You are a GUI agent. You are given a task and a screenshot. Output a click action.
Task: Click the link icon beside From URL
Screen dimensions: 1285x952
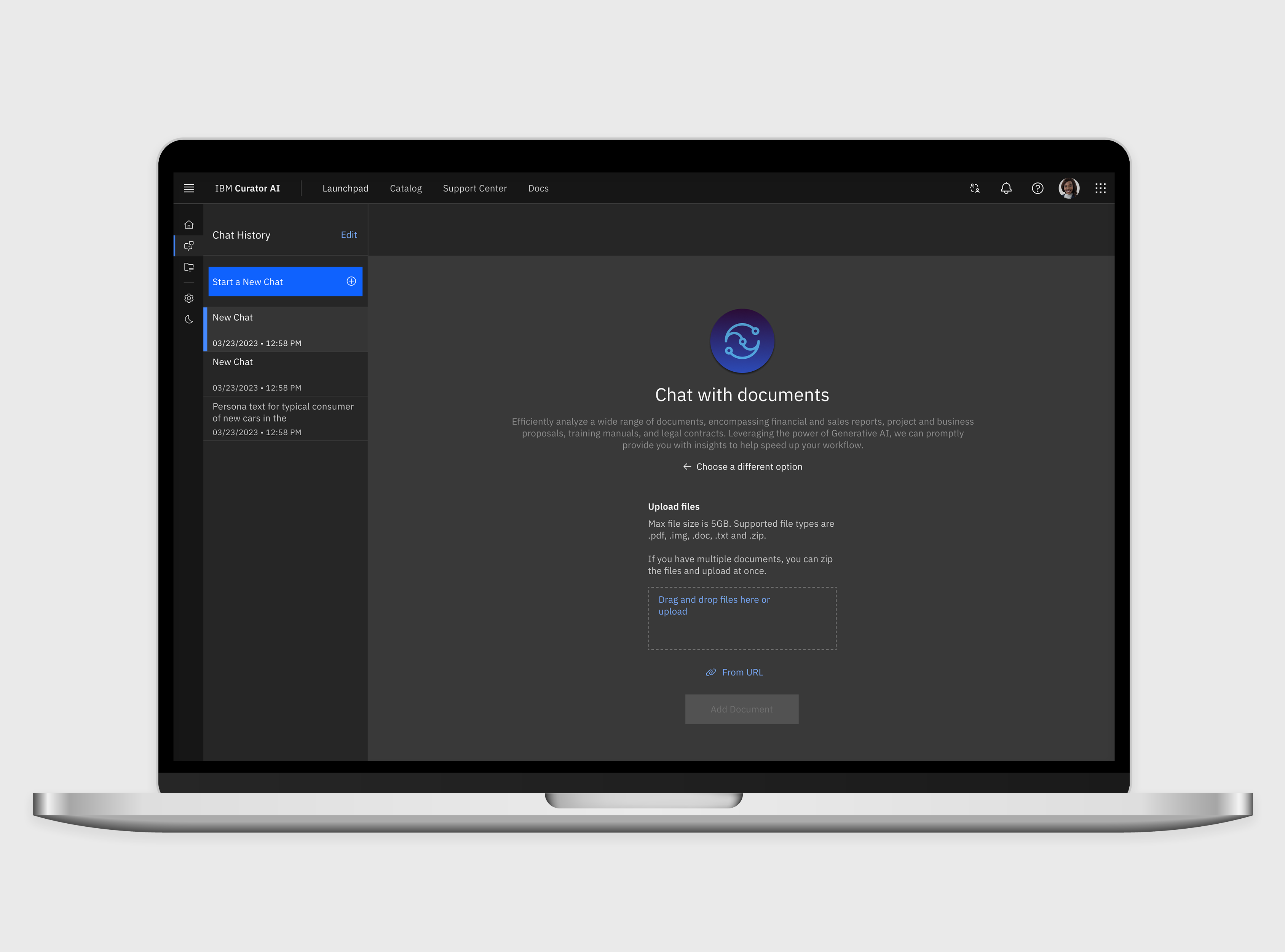click(711, 672)
